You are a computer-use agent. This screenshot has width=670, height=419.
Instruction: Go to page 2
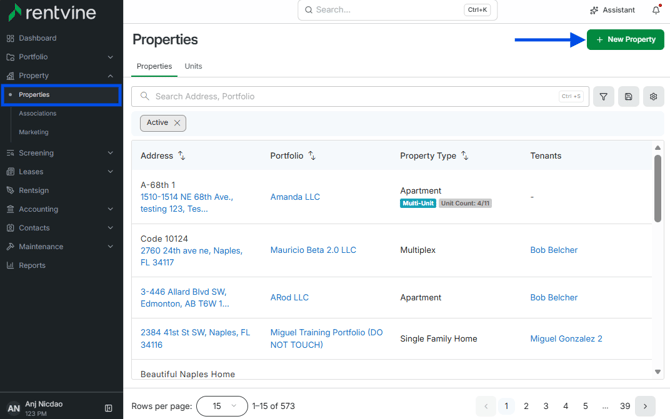click(526, 406)
